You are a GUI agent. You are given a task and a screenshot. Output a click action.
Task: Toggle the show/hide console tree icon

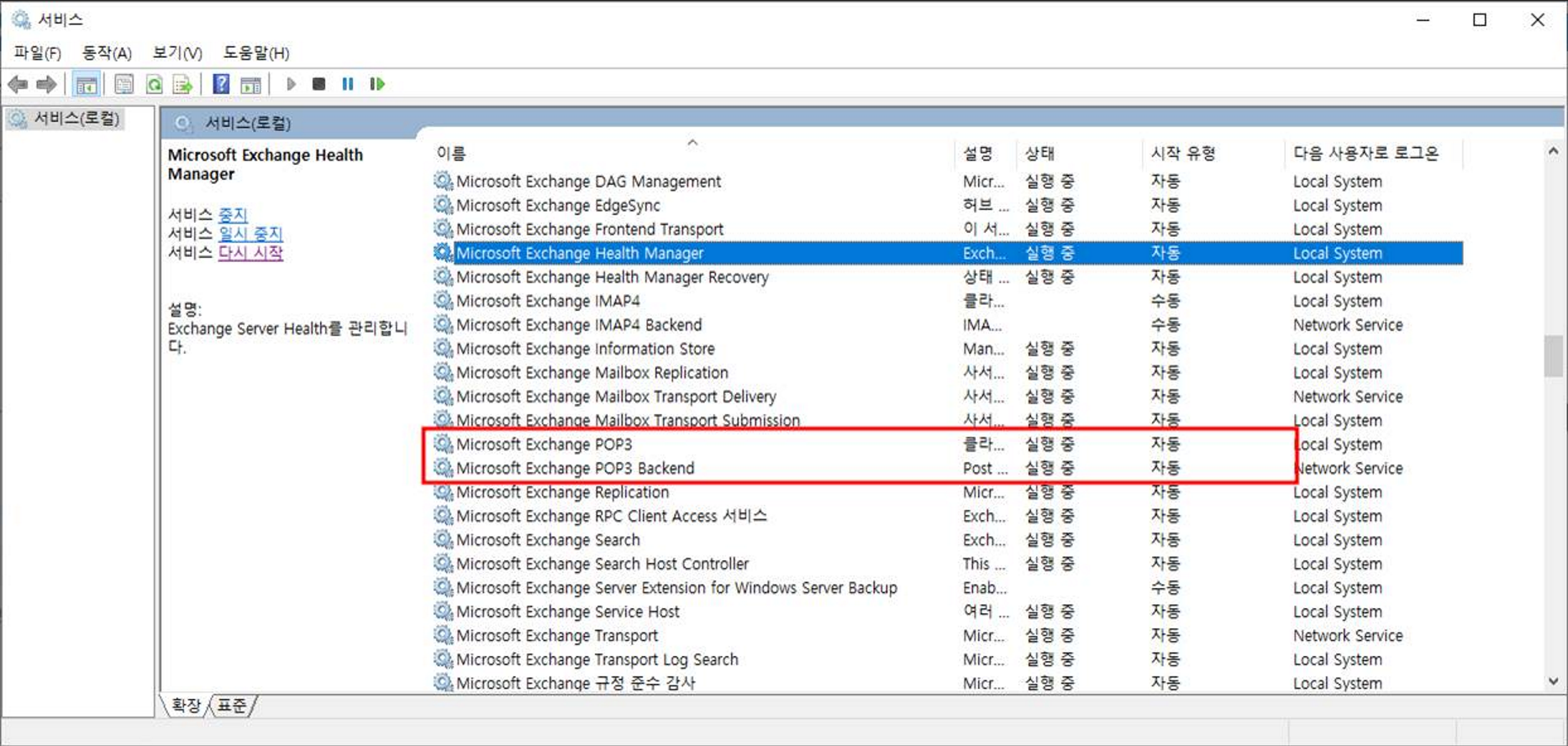click(86, 84)
